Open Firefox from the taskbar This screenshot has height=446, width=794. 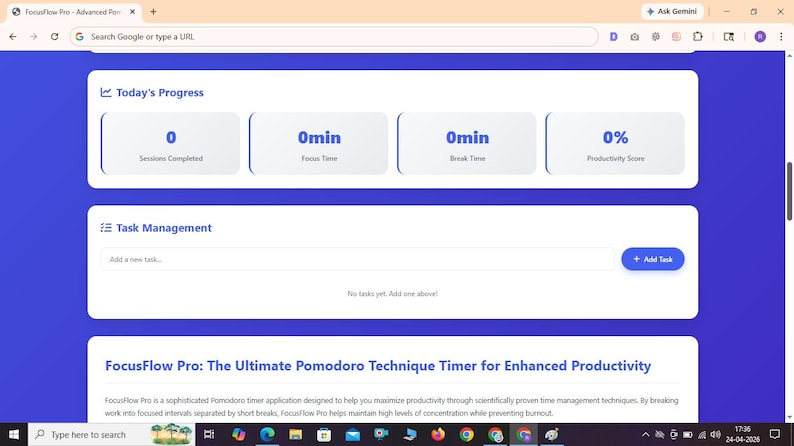pyautogui.click(x=438, y=434)
